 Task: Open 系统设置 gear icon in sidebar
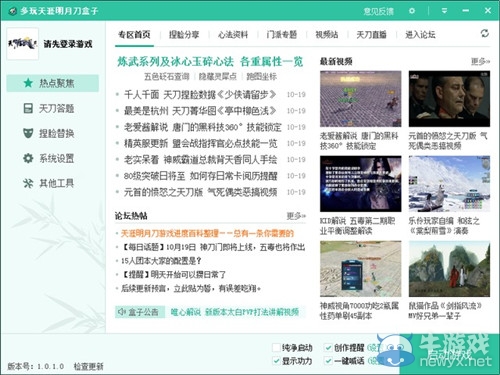[28, 158]
